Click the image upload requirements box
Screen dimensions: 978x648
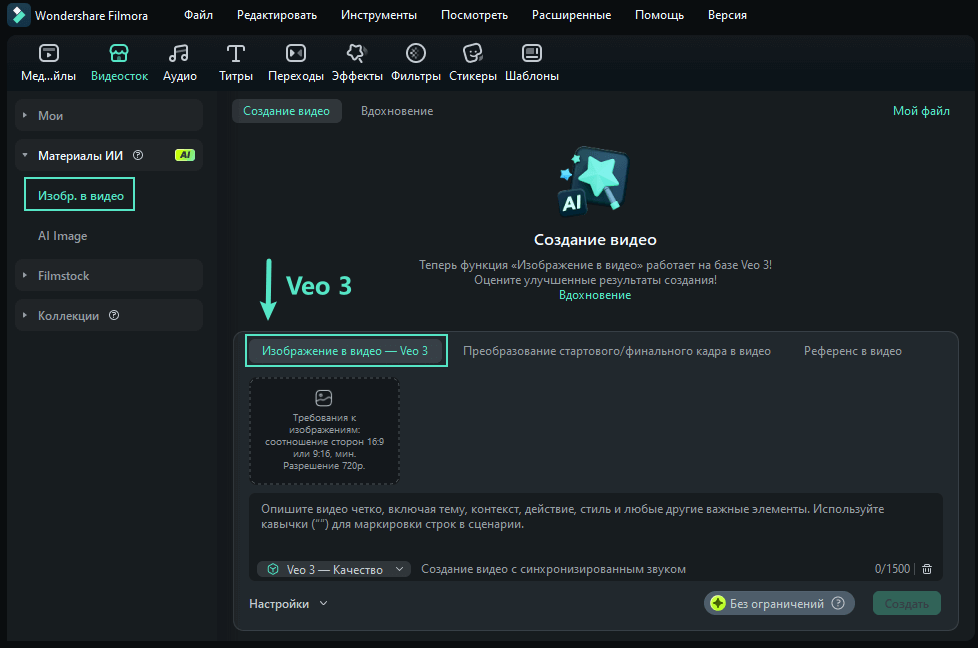coord(324,431)
